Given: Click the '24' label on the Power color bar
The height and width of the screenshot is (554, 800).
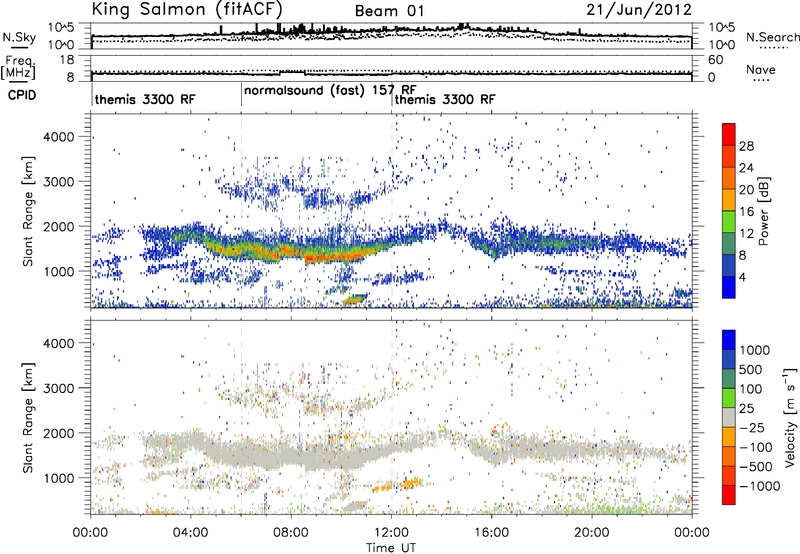Looking at the screenshot, I should 746,168.
